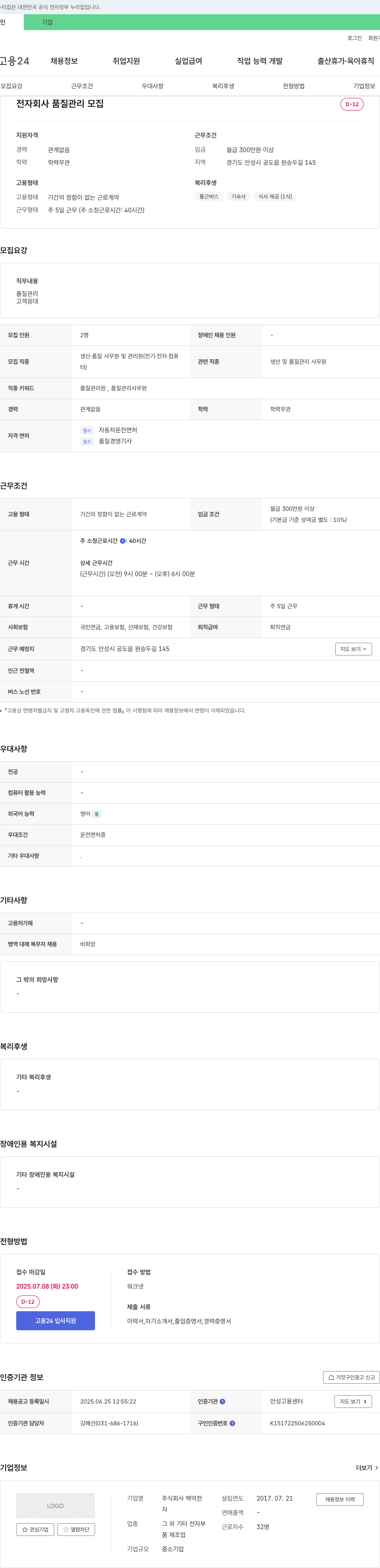Click the job title 전자회사 품질관리 모집
The height and width of the screenshot is (1568, 380).
(60, 103)
